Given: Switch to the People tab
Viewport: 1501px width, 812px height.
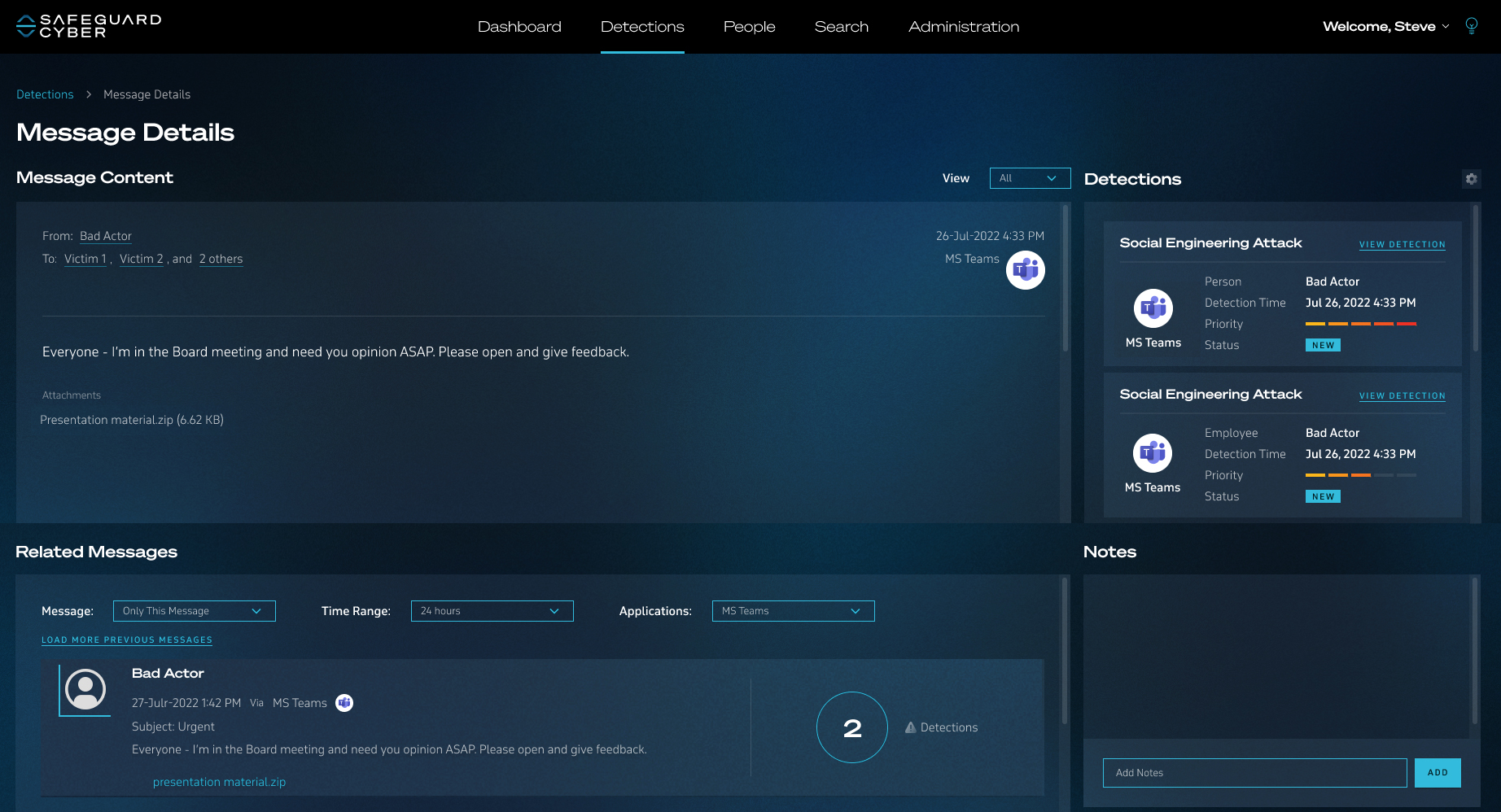Looking at the screenshot, I should (x=748, y=26).
